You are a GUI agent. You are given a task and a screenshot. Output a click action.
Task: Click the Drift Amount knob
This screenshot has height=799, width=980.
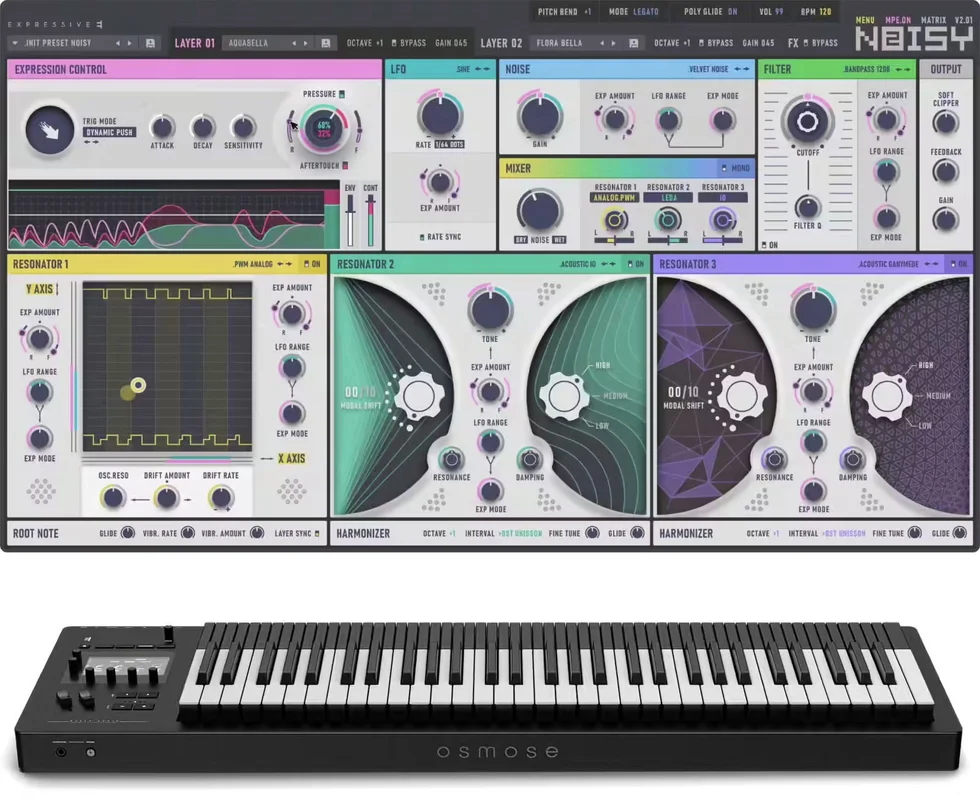(x=166, y=498)
